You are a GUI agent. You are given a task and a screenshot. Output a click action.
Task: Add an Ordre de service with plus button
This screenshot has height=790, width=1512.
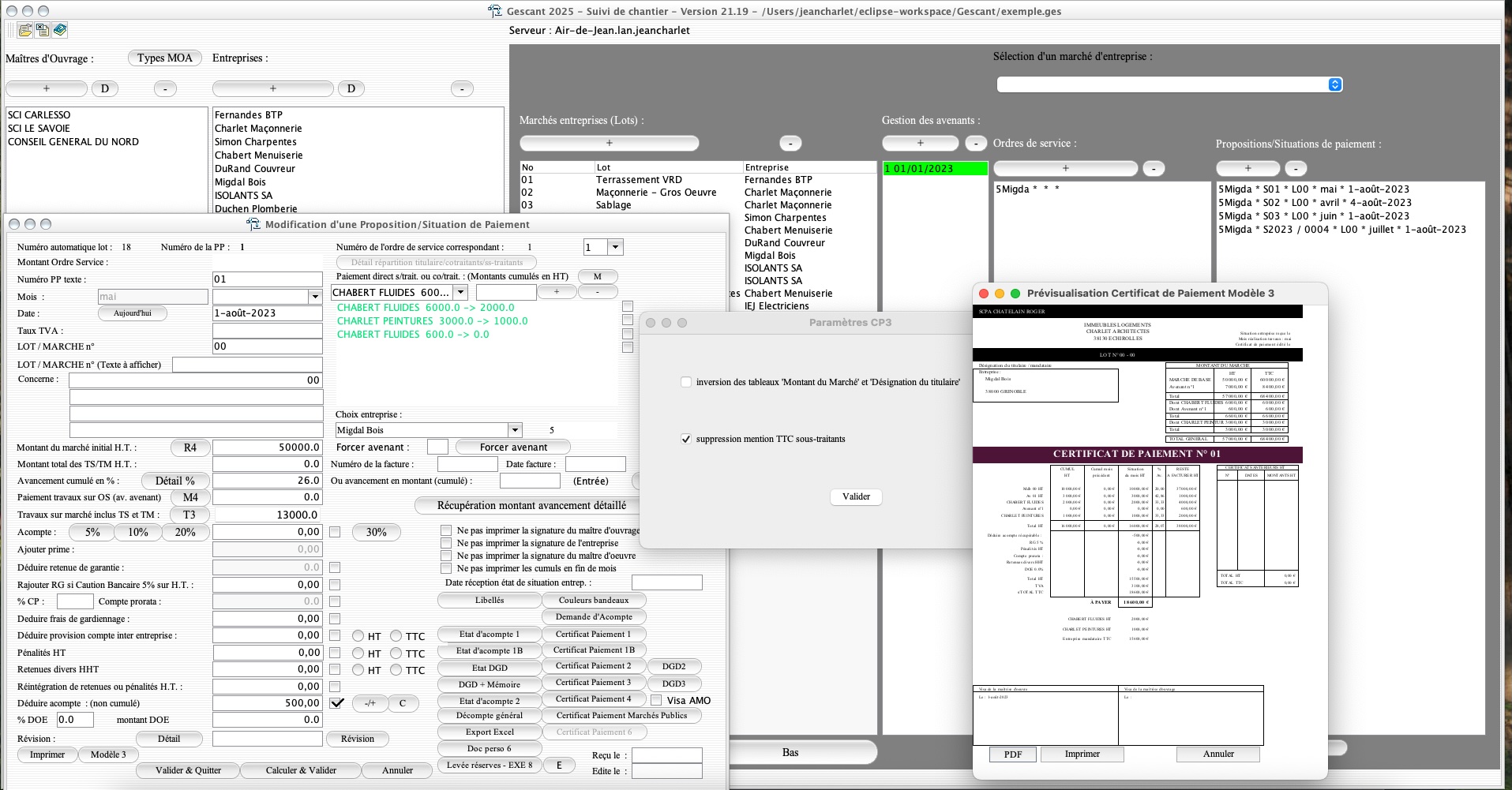click(1065, 168)
